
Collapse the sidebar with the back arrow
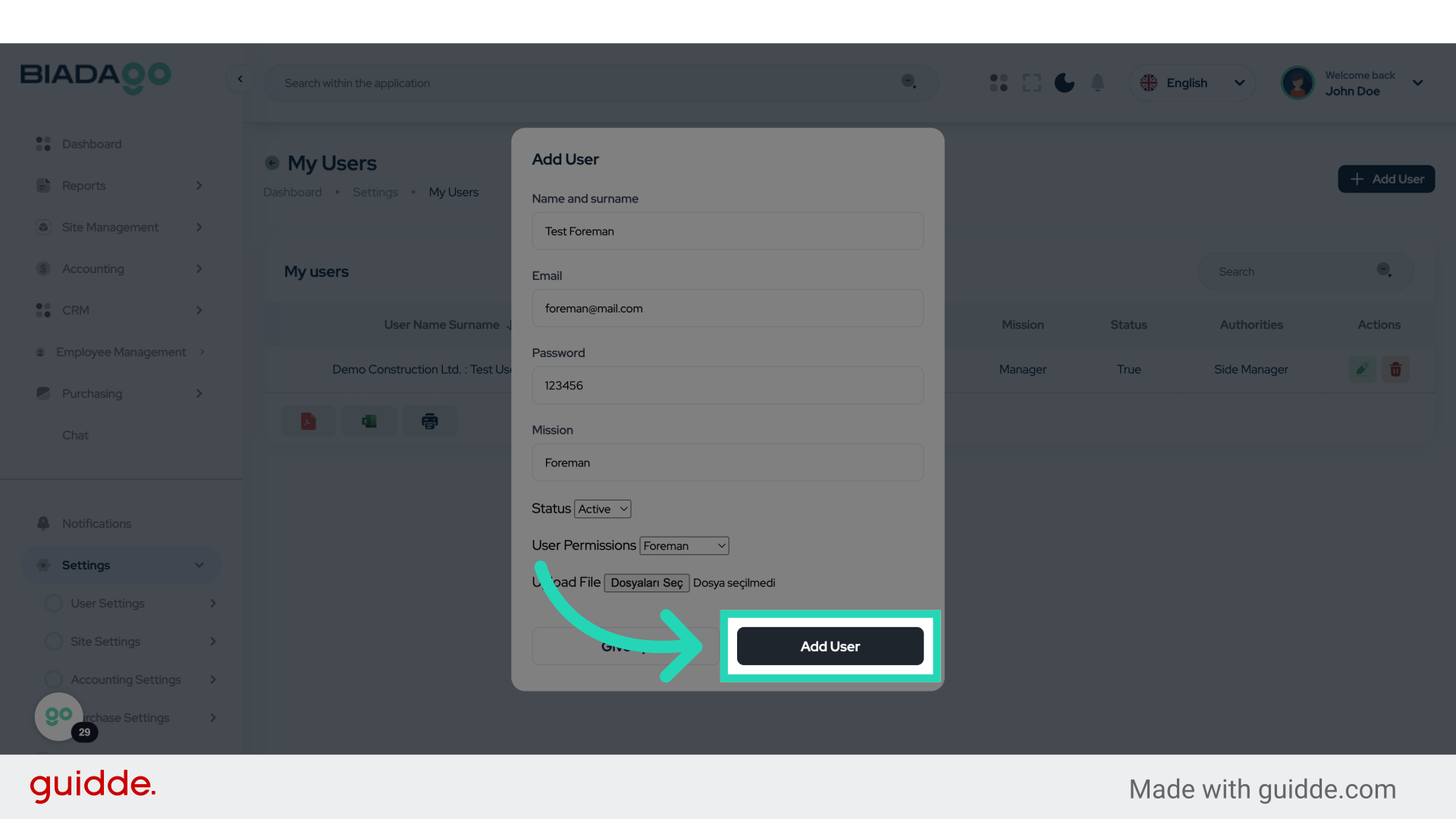(x=240, y=79)
